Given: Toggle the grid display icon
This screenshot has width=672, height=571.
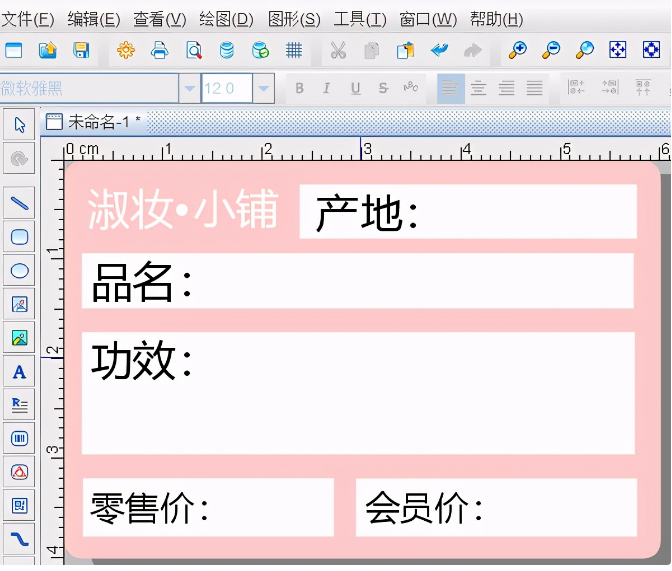Looking at the screenshot, I should click(294, 51).
